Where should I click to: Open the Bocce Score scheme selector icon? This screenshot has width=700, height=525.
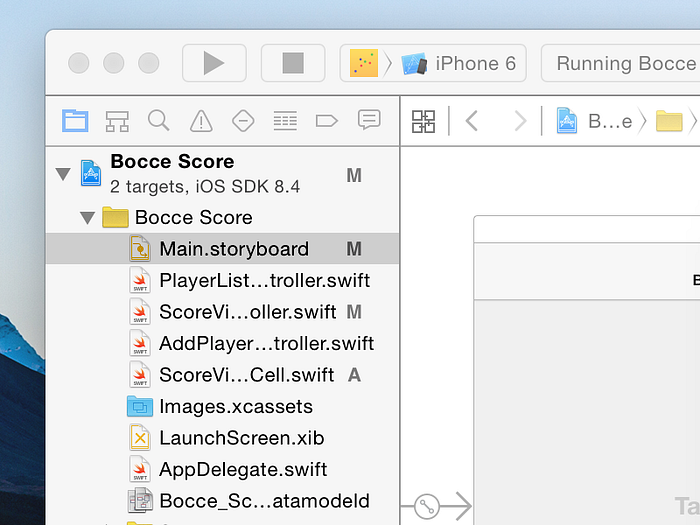coord(364,63)
